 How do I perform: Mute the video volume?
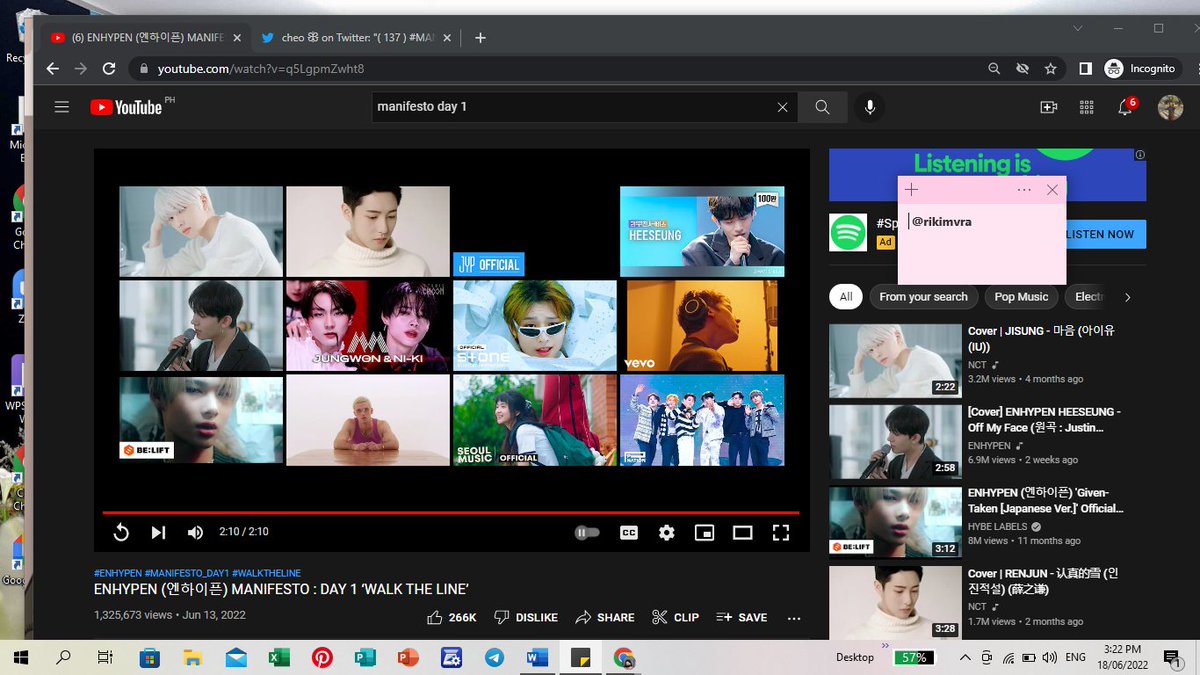(195, 532)
